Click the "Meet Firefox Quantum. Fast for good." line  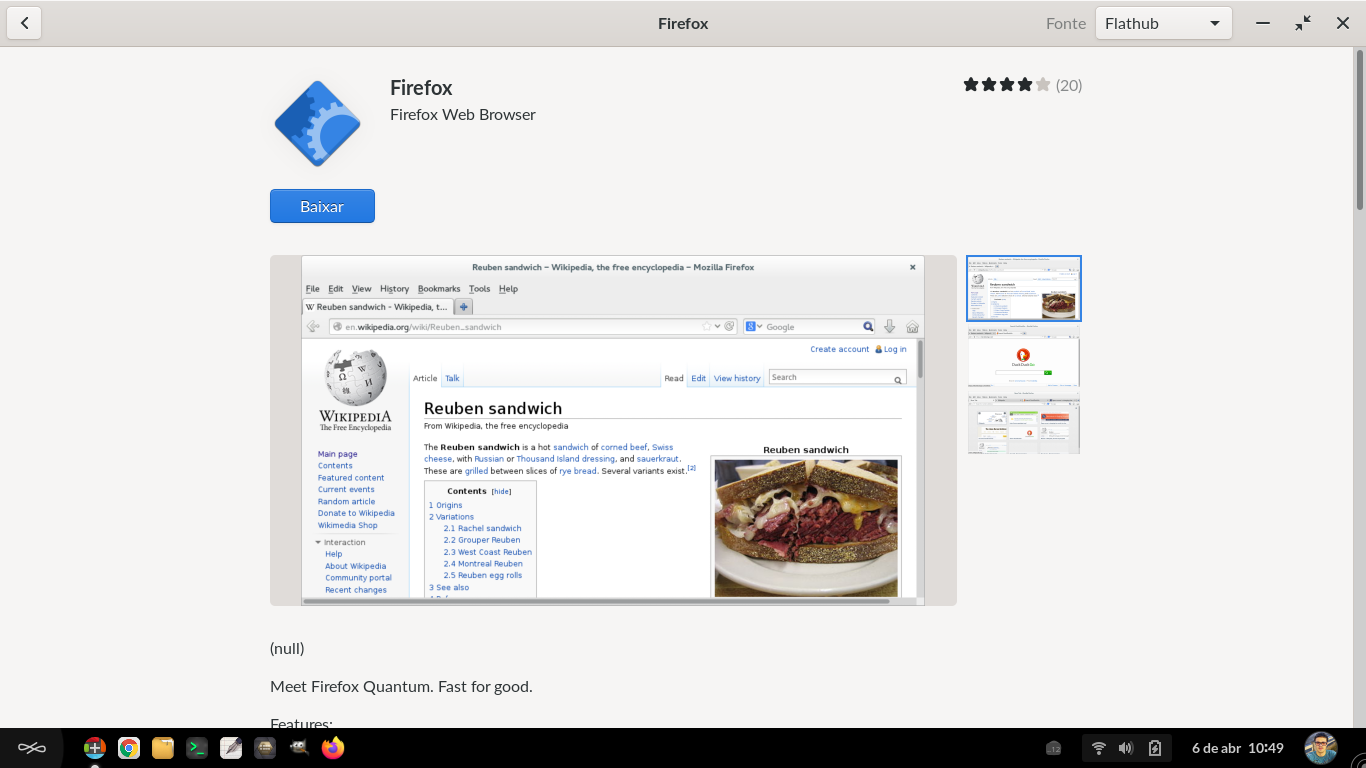401,686
